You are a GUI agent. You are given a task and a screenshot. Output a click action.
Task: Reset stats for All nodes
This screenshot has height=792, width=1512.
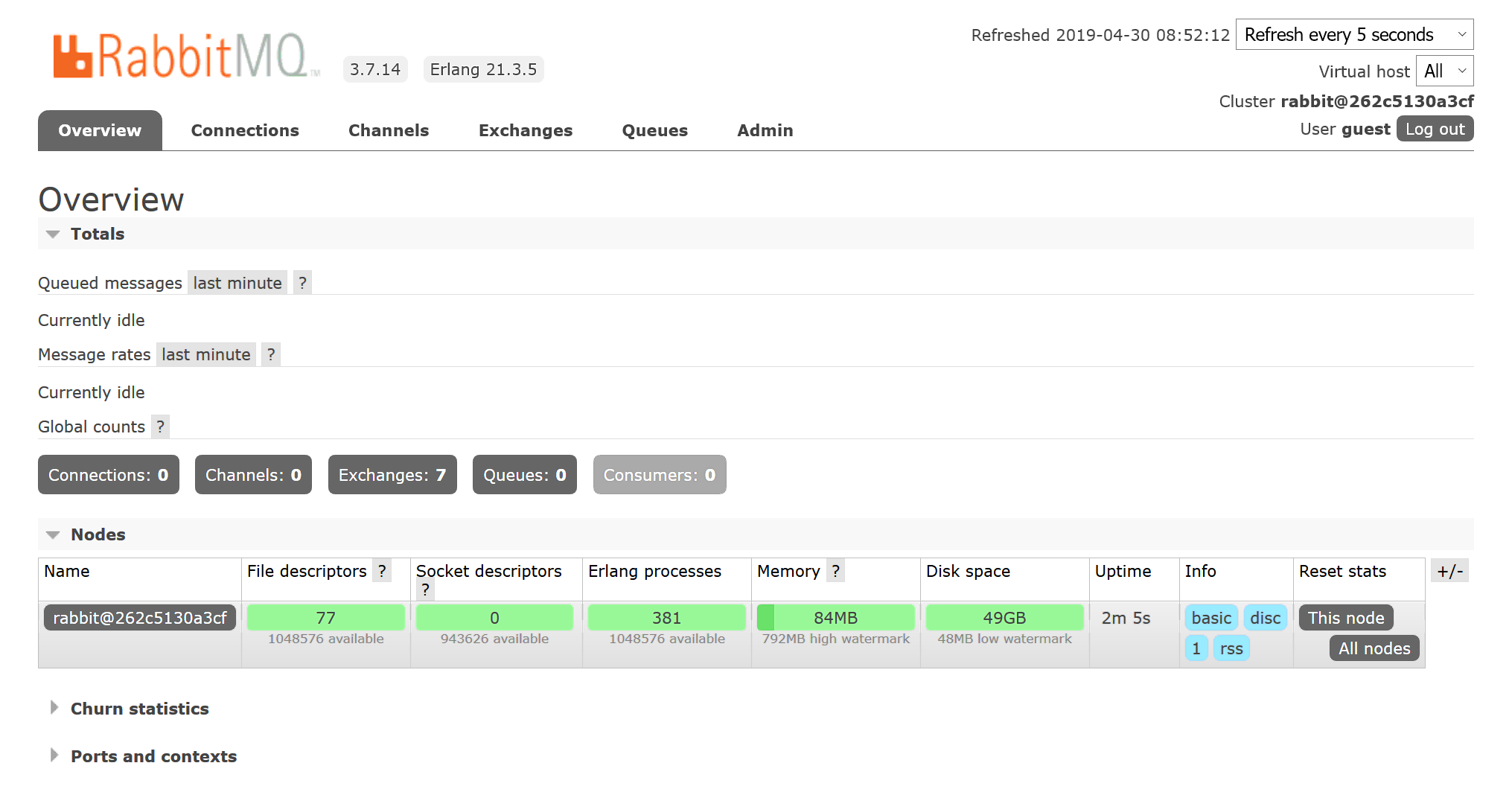point(1374,648)
